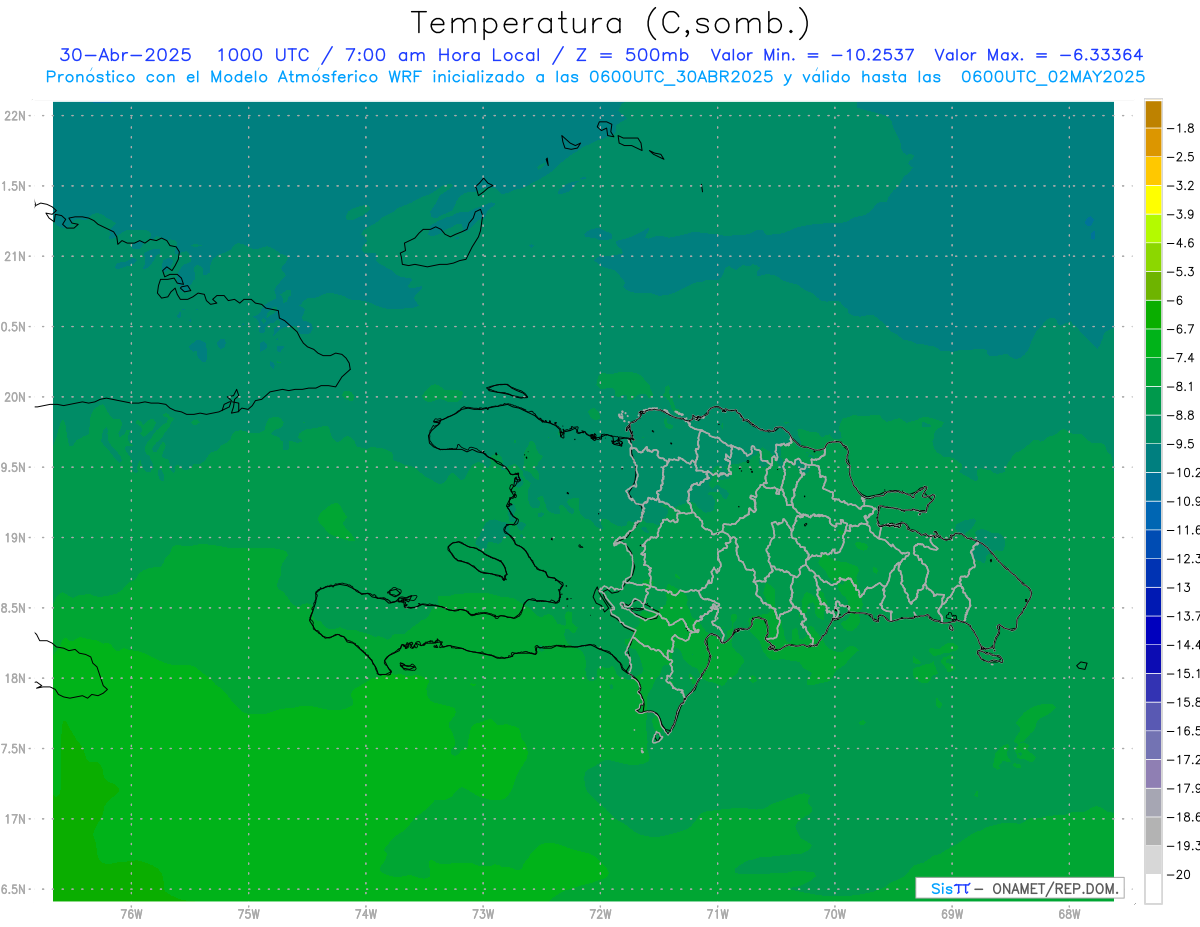This screenshot has width=1200, height=927.
Task: Select the '0600UTC_02MAY2025' valid-until timestamp
Action: point(1052,77)
